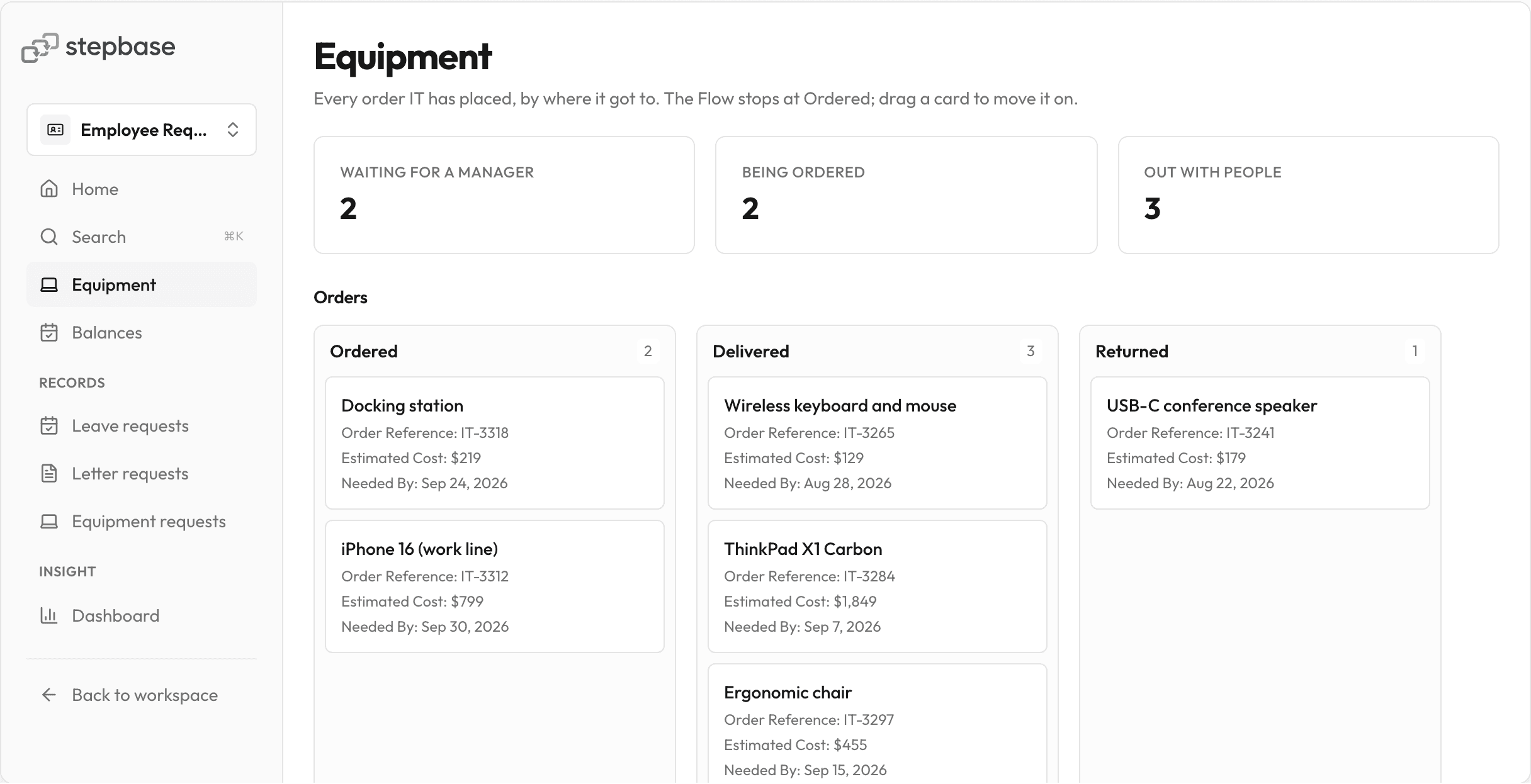1531x784 pixels.
Task: Click Needed By: Sep 30, 2026
Action: (x=425, y=627)
